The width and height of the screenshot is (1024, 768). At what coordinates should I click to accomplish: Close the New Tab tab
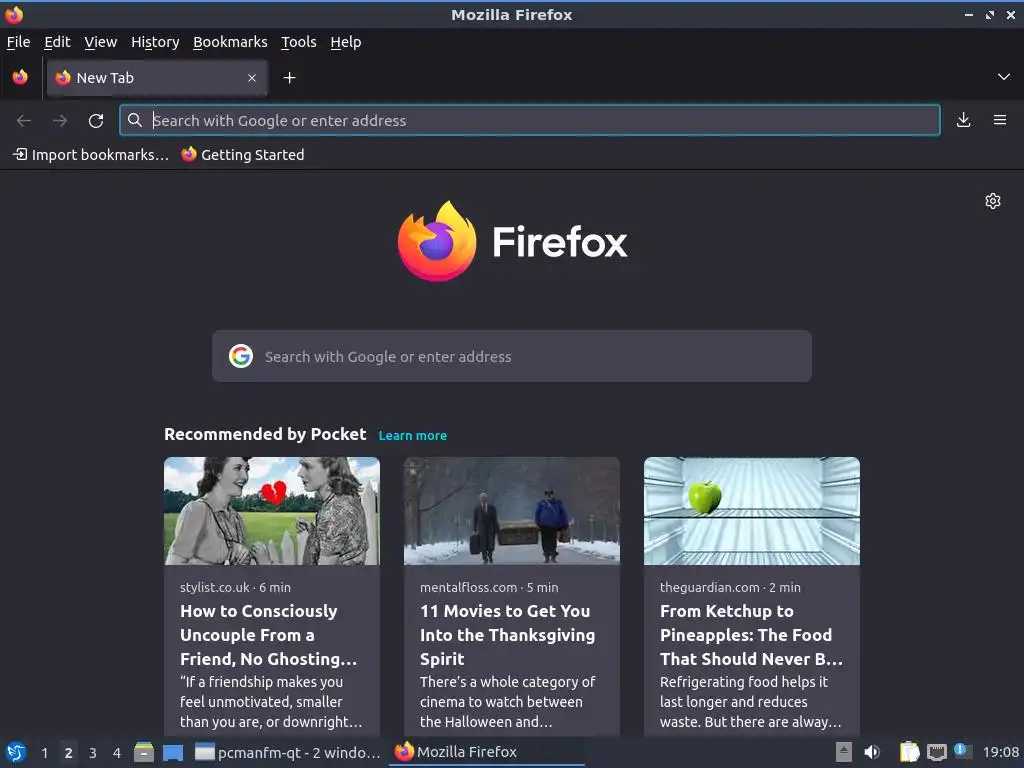coord(252,78)
